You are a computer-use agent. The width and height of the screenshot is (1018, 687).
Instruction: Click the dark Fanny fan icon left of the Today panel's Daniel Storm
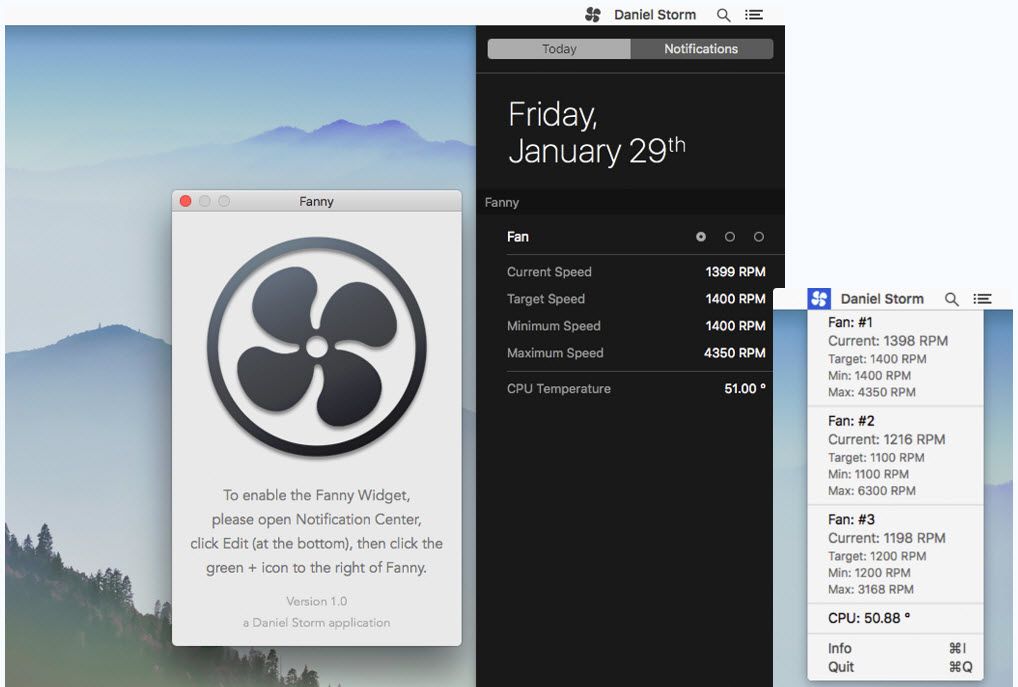point(593,14)
